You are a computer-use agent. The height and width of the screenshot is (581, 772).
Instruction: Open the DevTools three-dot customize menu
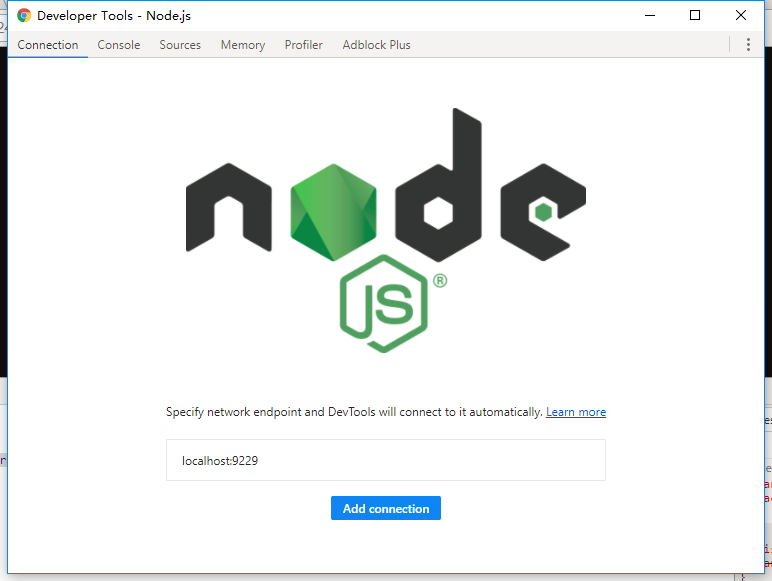click(748, 45)
